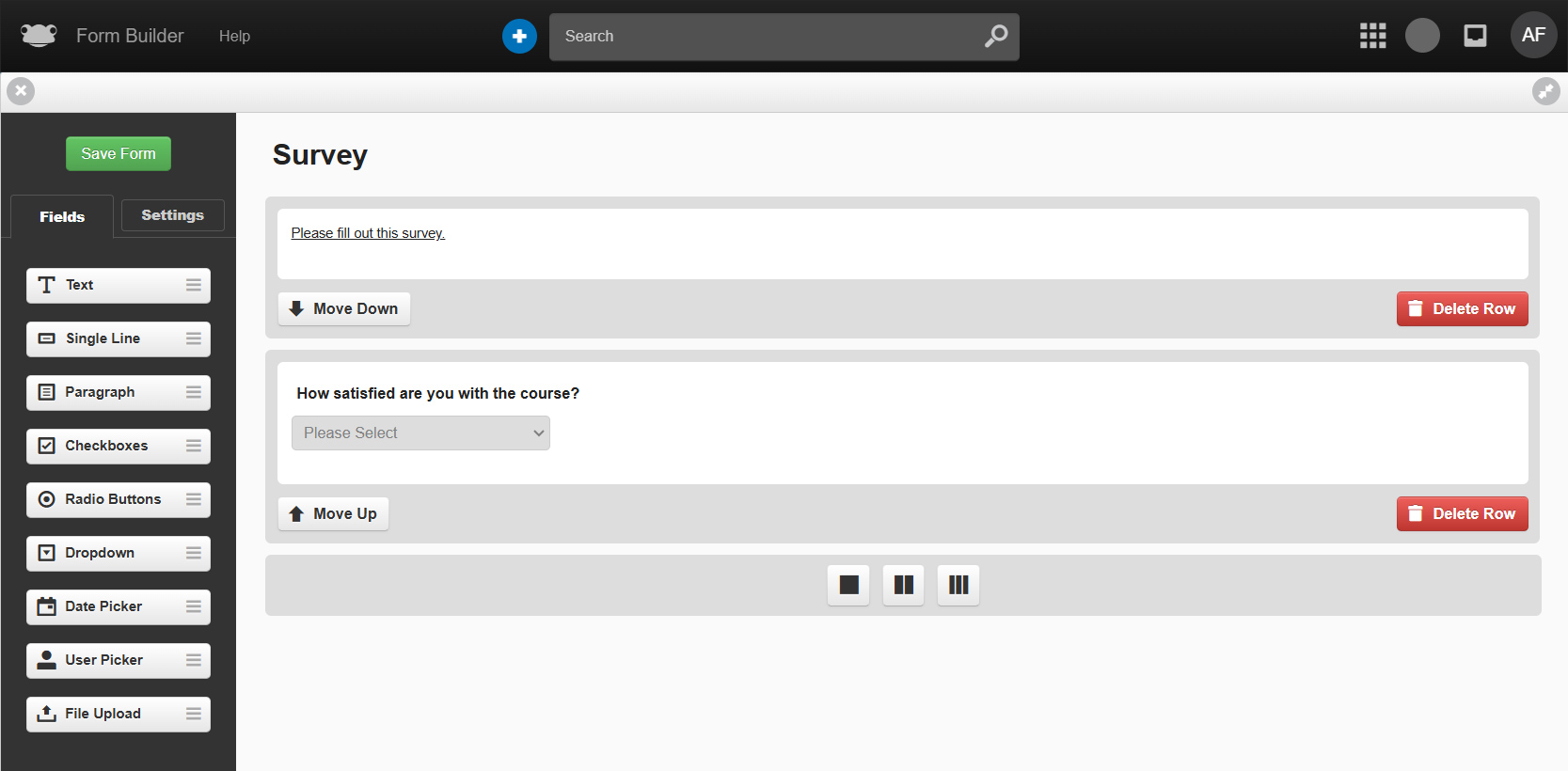Screen dimensions: 1568x771
Task: Add a three-column row layout
Action: click(x=958, y=585)
